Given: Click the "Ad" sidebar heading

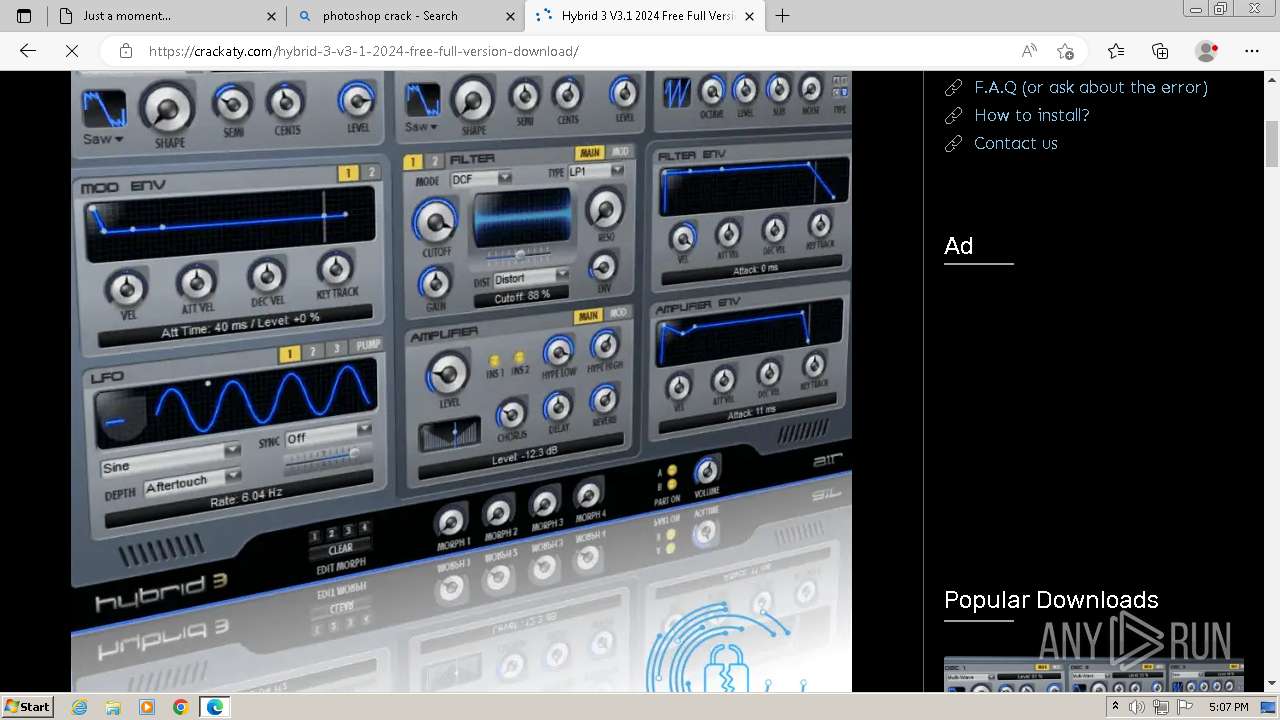Looking at the screenshot, I should click(x=958, y=246).
